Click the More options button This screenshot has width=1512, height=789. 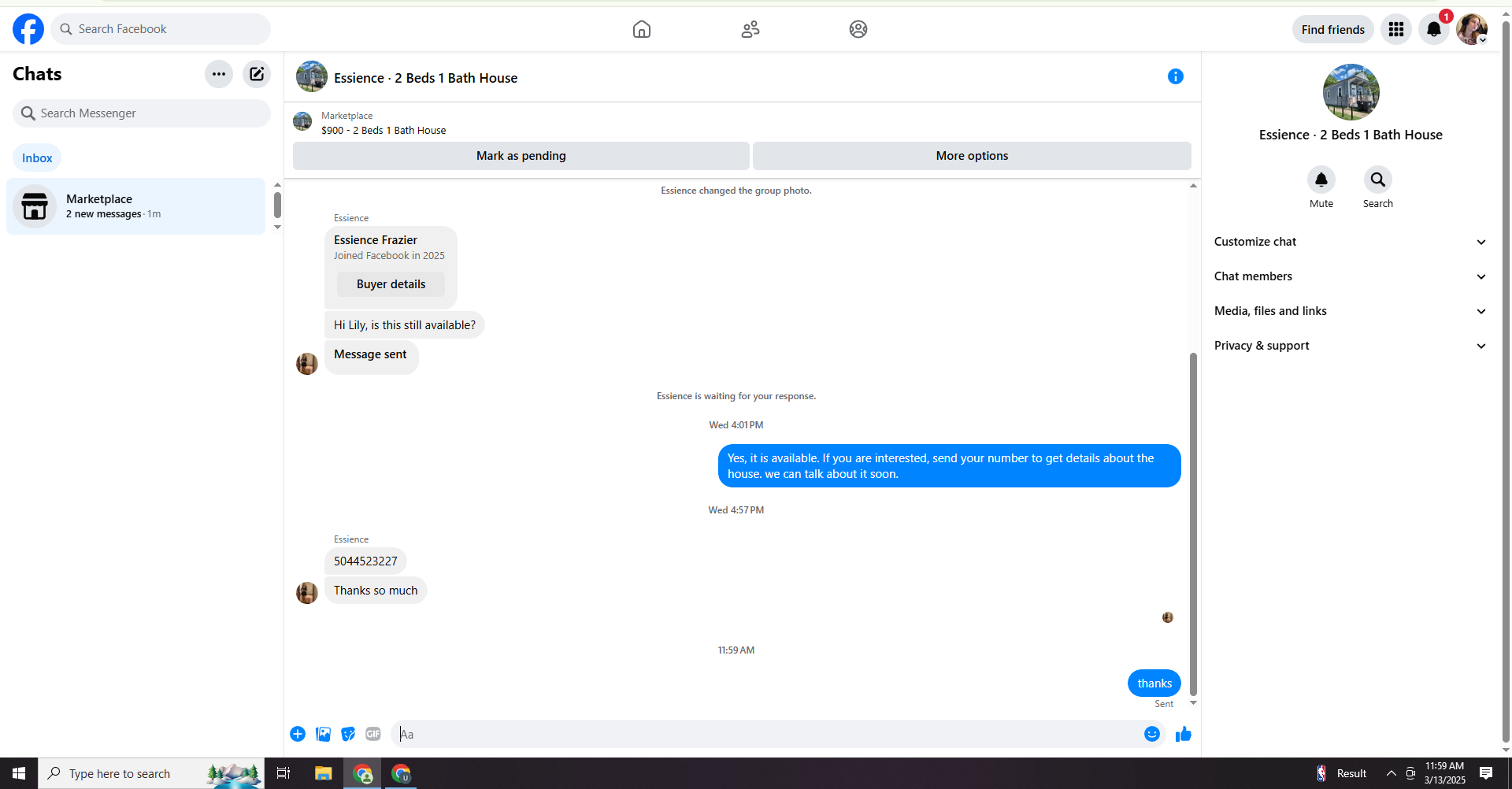(x=972, y=156)
